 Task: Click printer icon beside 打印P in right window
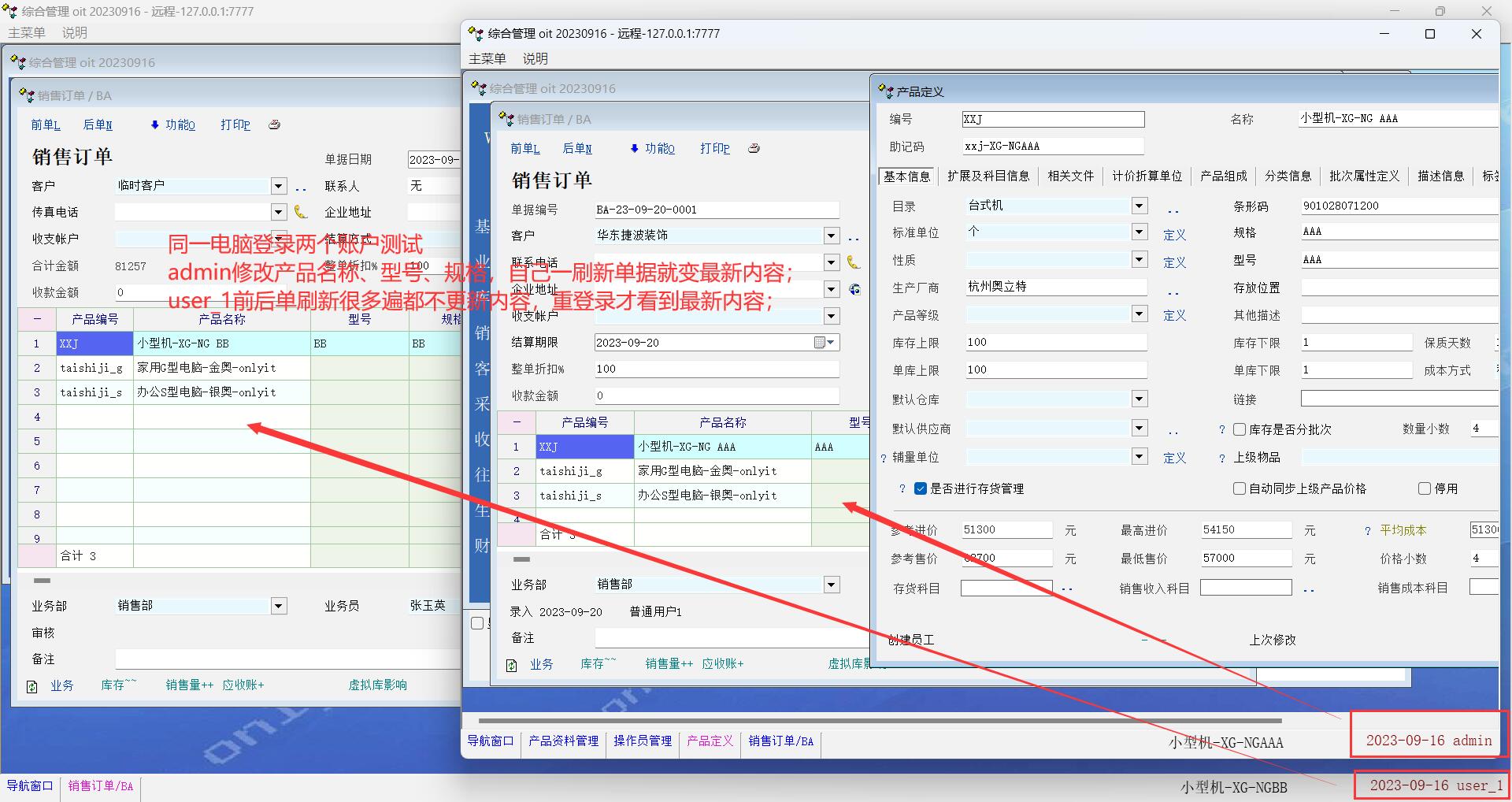pos(754,148)
